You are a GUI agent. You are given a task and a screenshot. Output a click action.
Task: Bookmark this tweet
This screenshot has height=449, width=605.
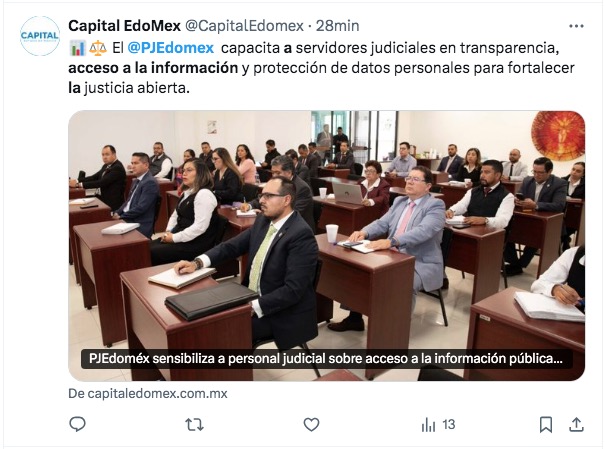tap(546, 425)
